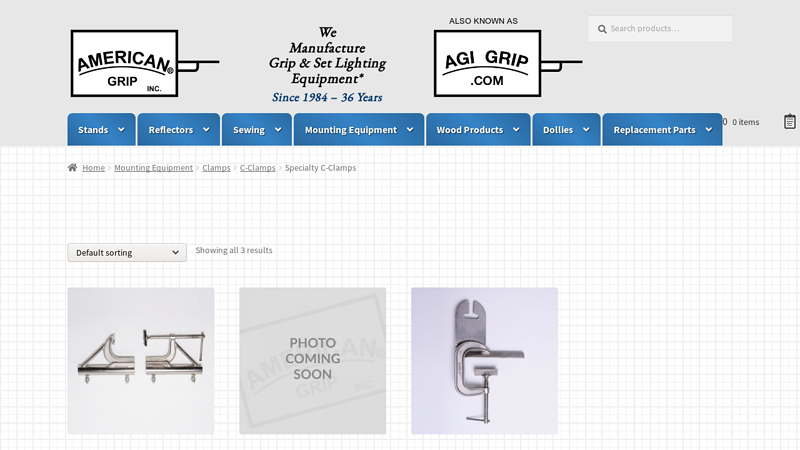Screen dimensions: 800x450
Task: Open the Photo Coming Soon product thumbnail
Action: click(x=313, y=361)
